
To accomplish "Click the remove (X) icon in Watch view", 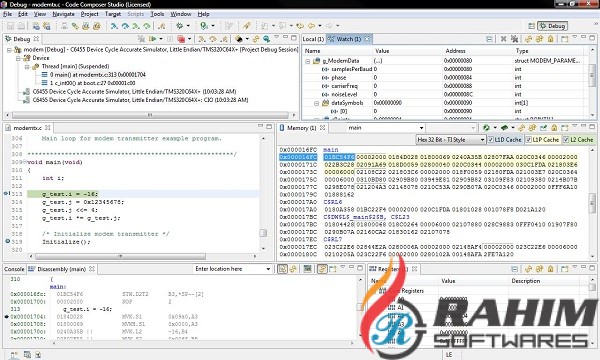I will pos(504,39).
